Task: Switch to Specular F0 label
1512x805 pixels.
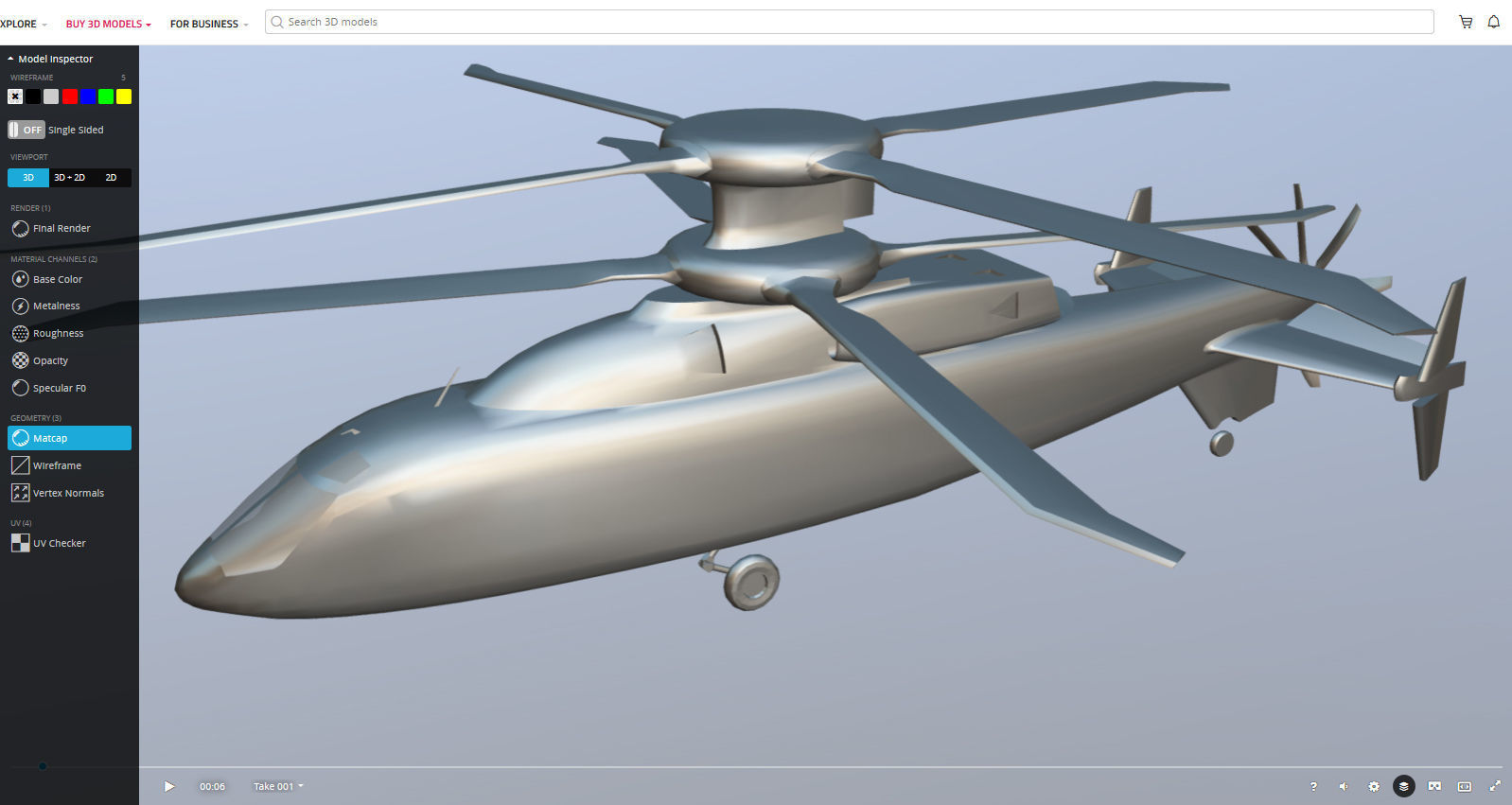Action: (x=60, y=388)
